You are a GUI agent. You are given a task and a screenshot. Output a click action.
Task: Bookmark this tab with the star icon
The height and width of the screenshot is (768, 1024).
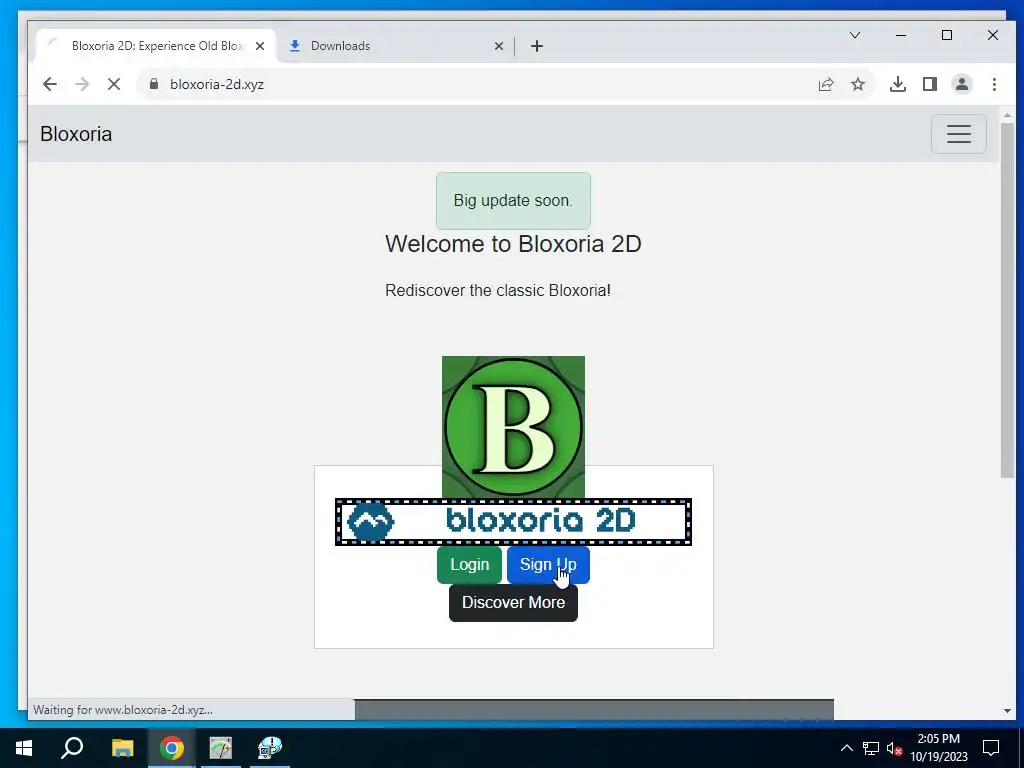point(858,84)
